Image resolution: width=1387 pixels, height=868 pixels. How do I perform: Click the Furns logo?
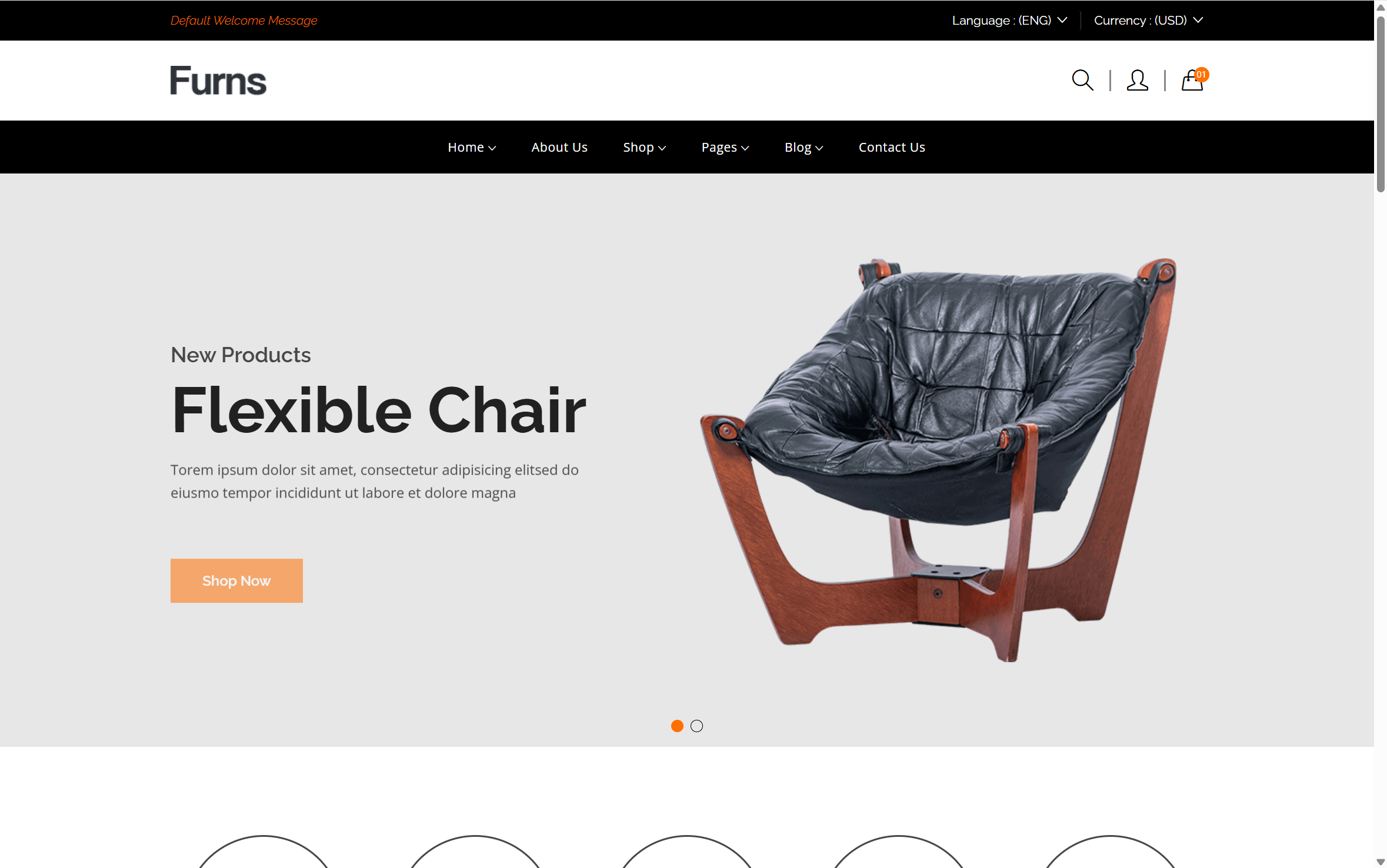pos(218,81)
